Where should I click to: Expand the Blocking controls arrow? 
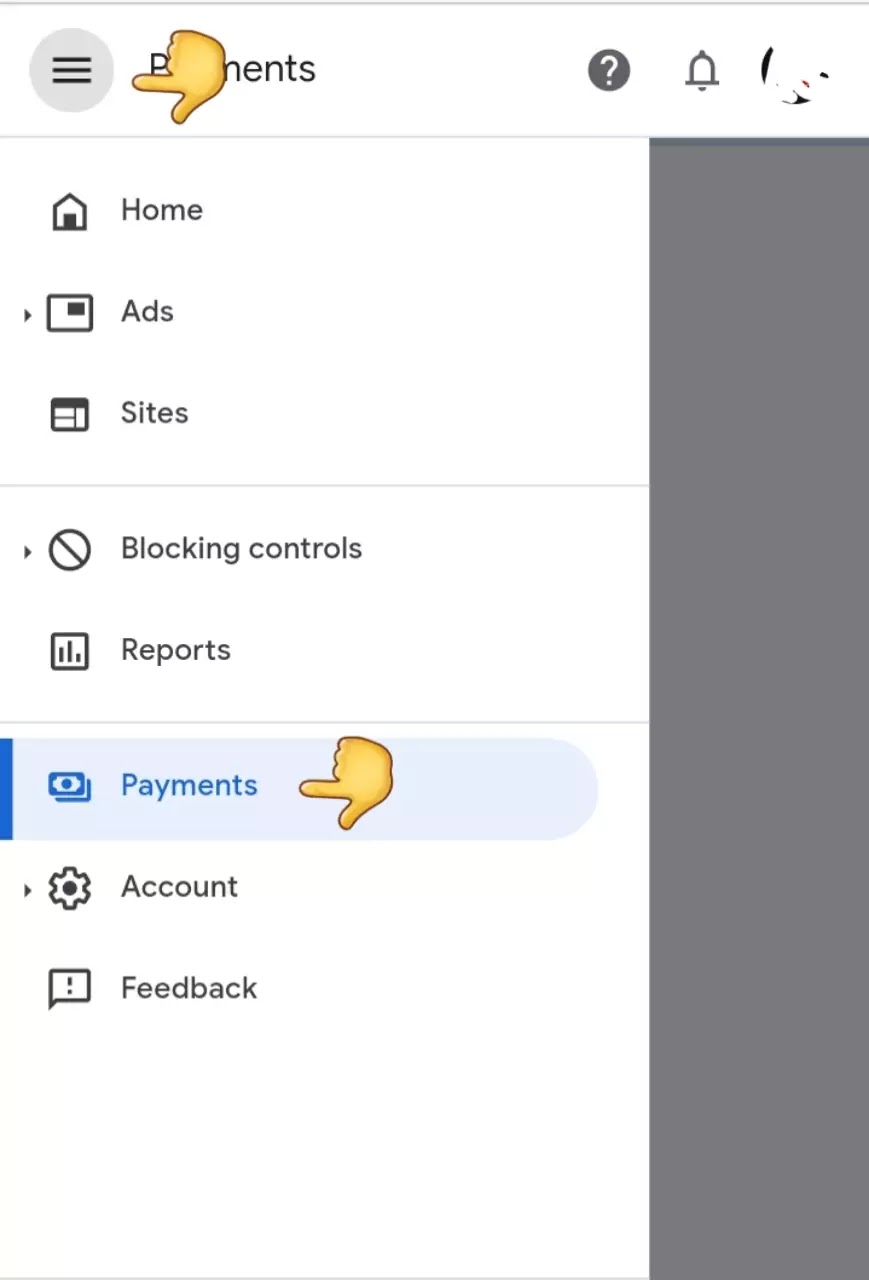tap(27, 551)
